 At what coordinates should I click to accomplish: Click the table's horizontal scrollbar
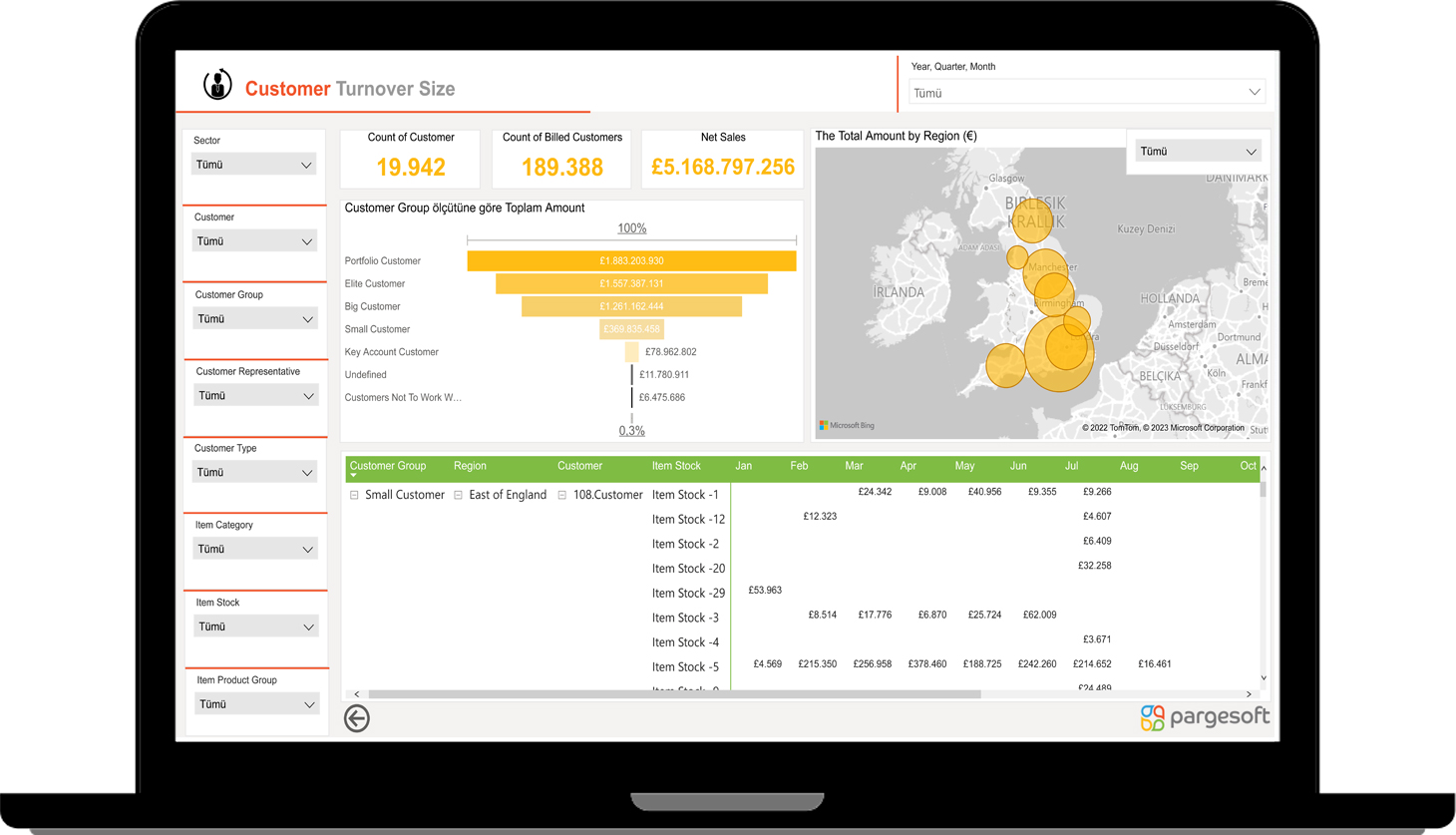pos(674,694)
